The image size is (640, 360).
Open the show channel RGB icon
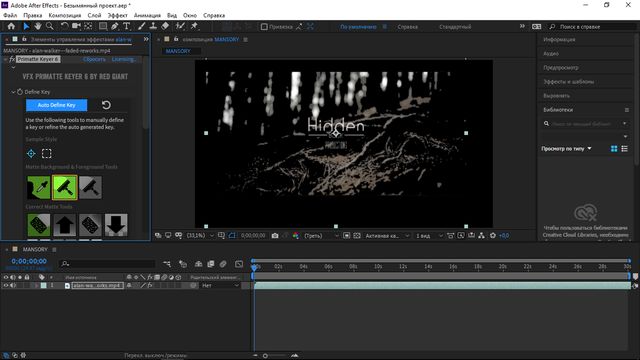pyautogui.click(x=296, y=236)
